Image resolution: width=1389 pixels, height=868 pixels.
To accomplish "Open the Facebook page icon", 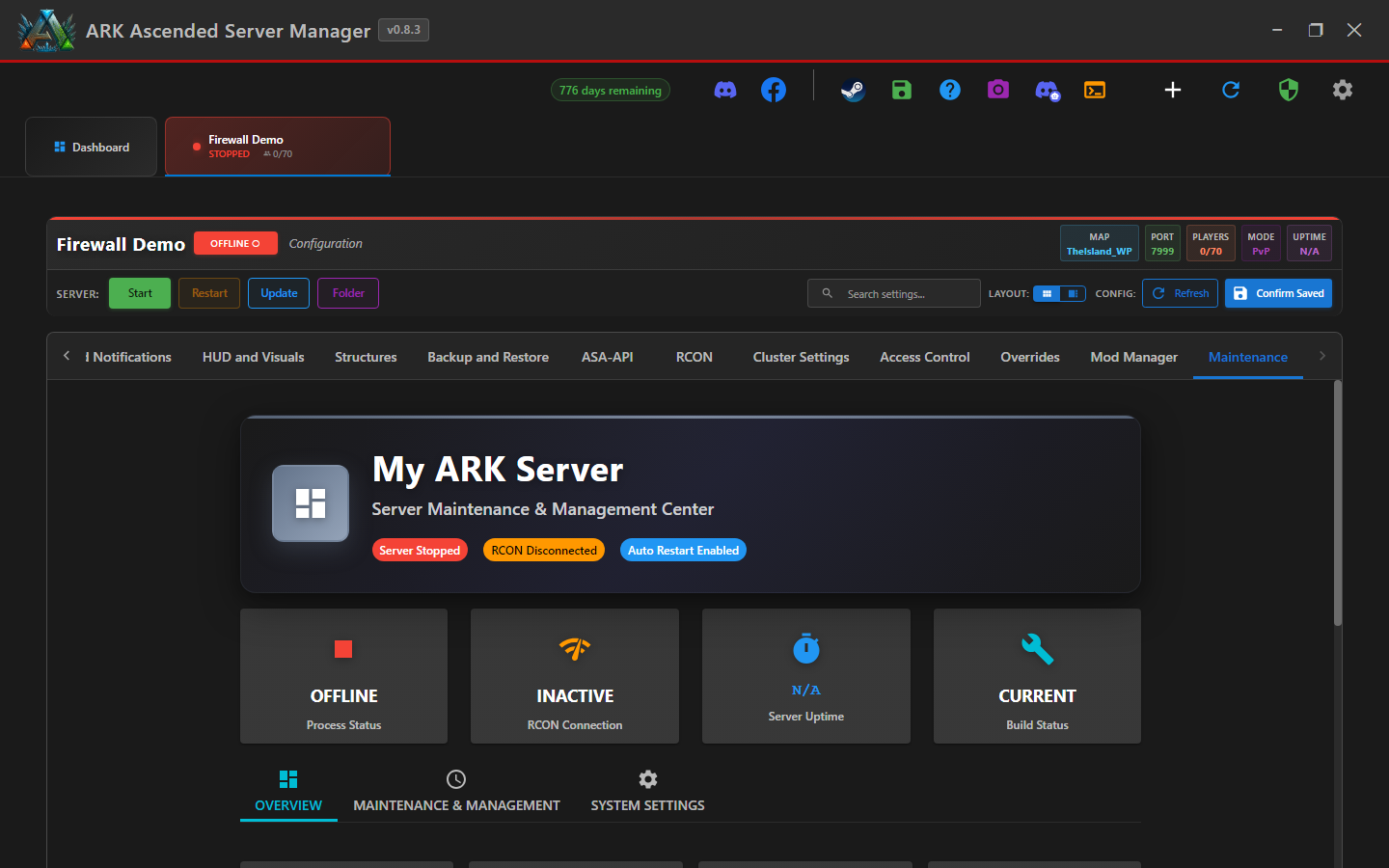I will click(774, 90).
